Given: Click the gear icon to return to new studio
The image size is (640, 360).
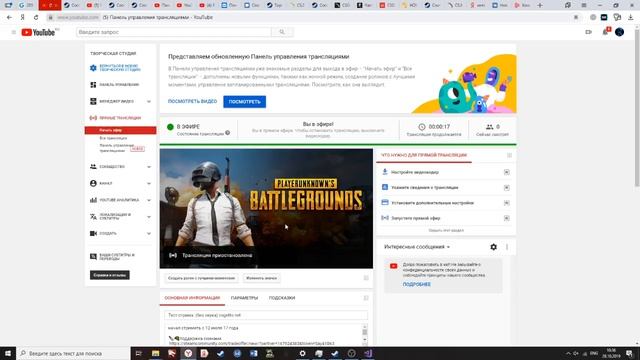Looking at the screenshot, I should [x=93, y=68].
